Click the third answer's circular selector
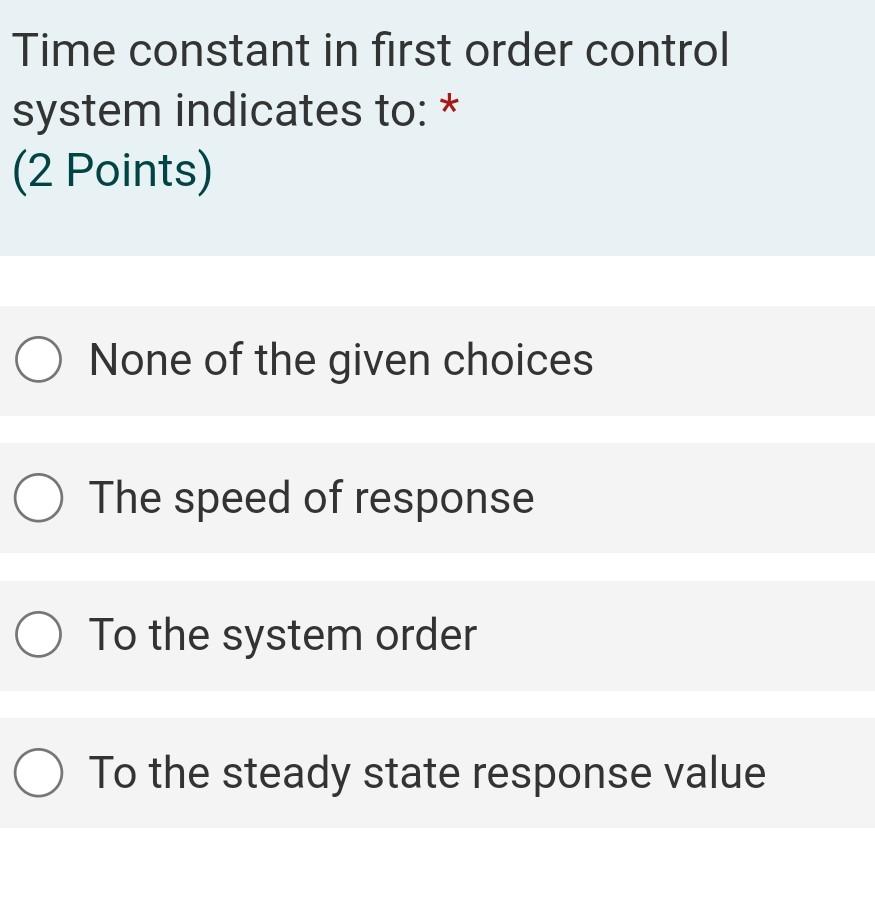 [38, 633]
